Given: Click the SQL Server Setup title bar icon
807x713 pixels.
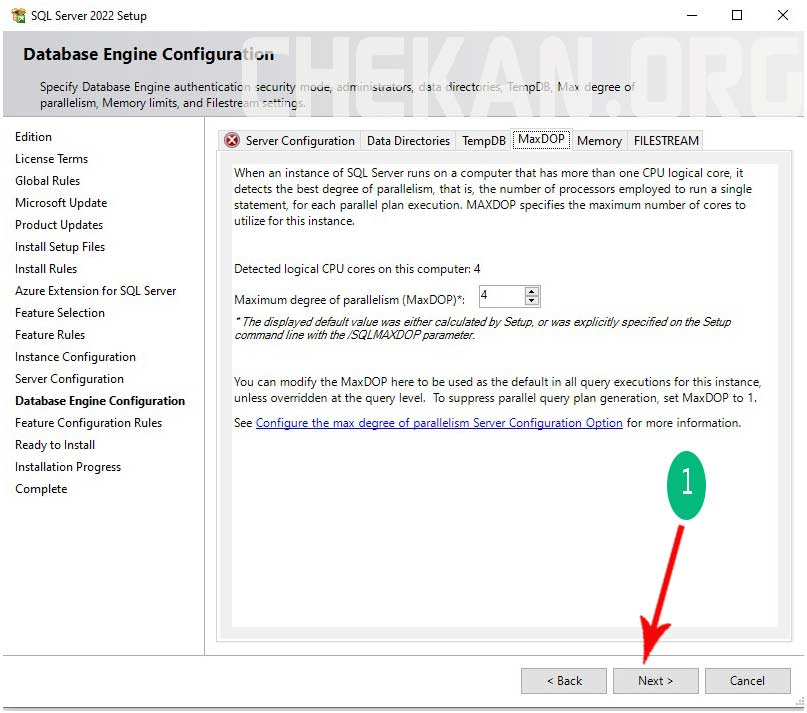Looking at the screenshot, I should (19, 15).
